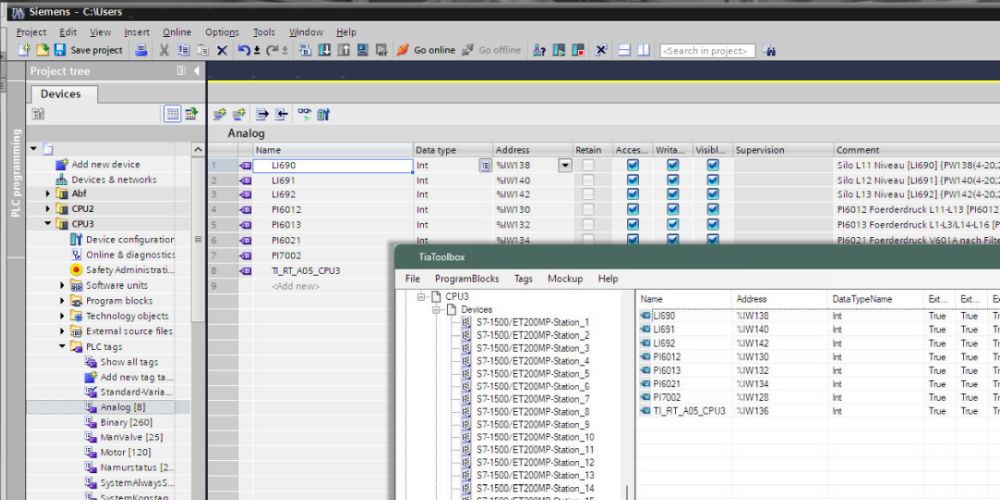This screenshot has height=500, width=1000.
Task: Open the Options menu
Action: point(222,32)
